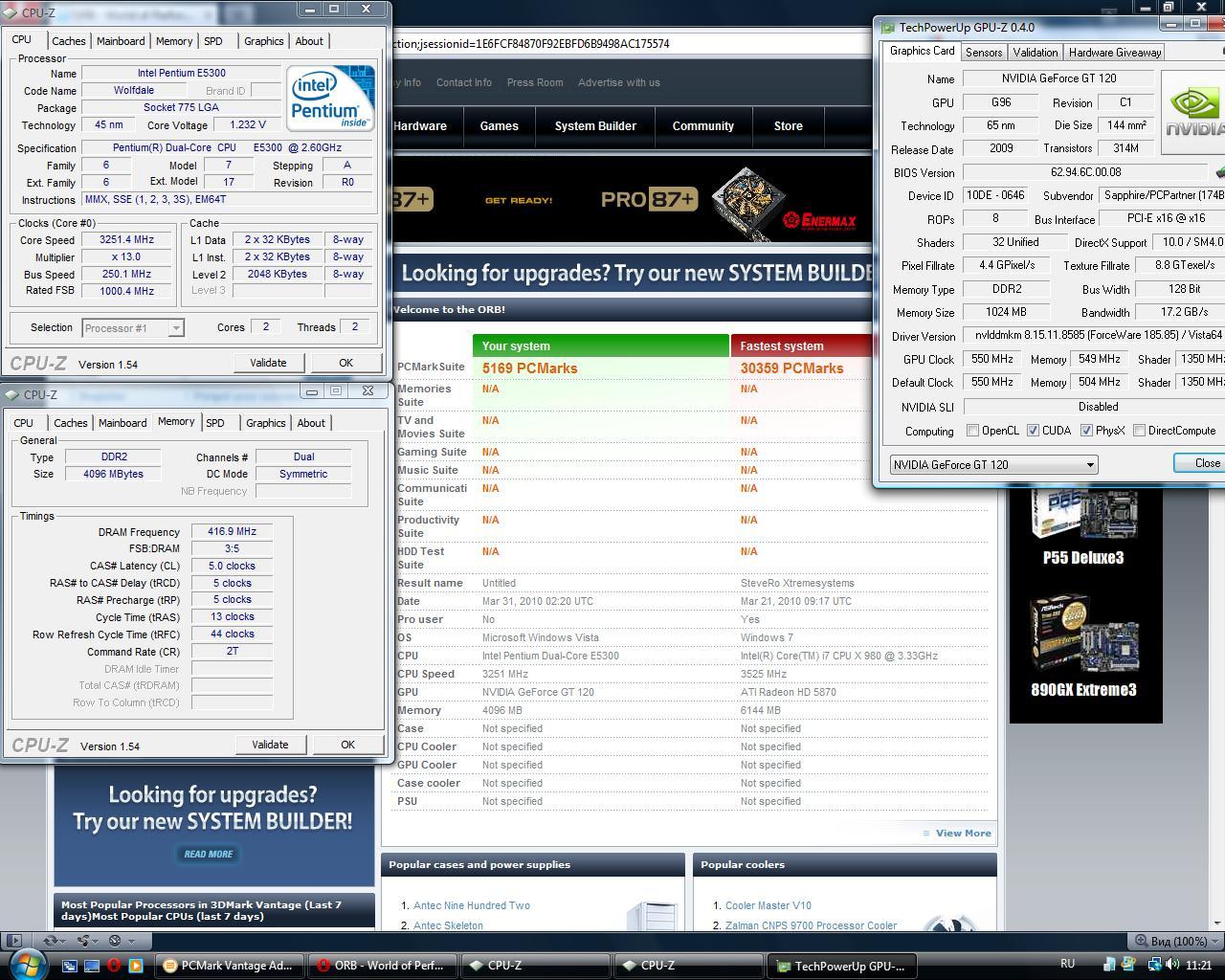
Task: Toggle the DirectCompute checkbox in GPU-Z
Action: point(1139,431)
